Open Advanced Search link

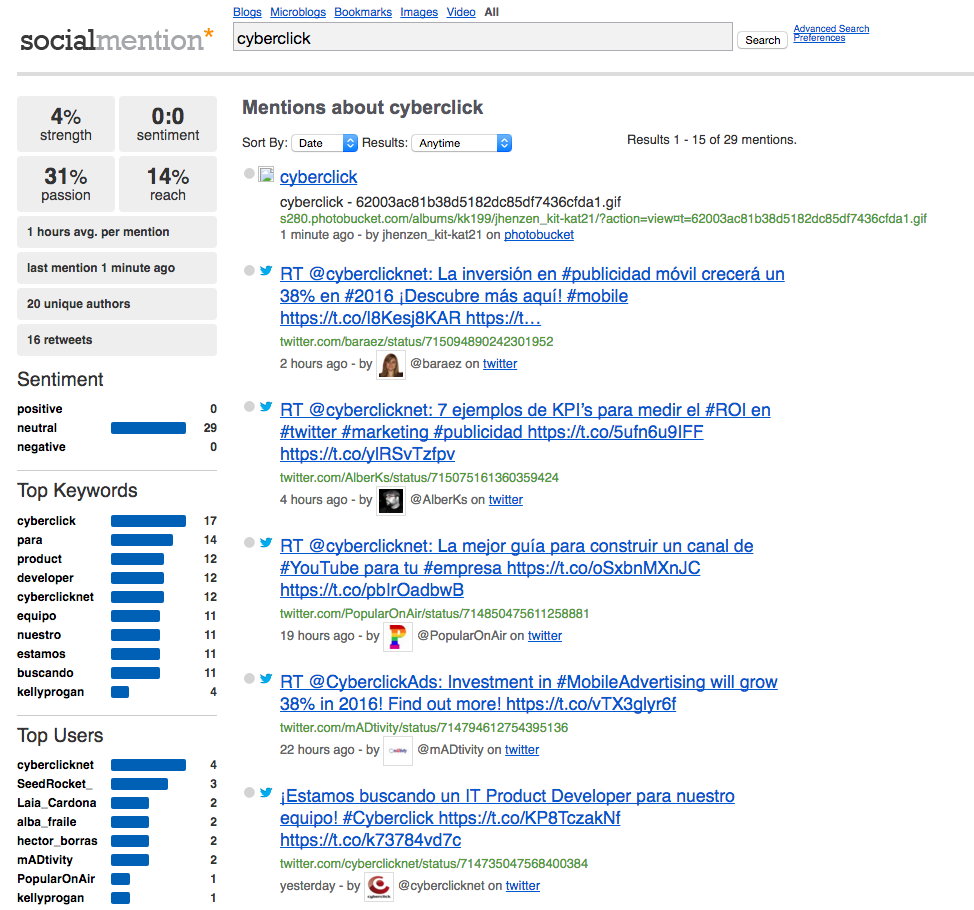coord(831,29)
